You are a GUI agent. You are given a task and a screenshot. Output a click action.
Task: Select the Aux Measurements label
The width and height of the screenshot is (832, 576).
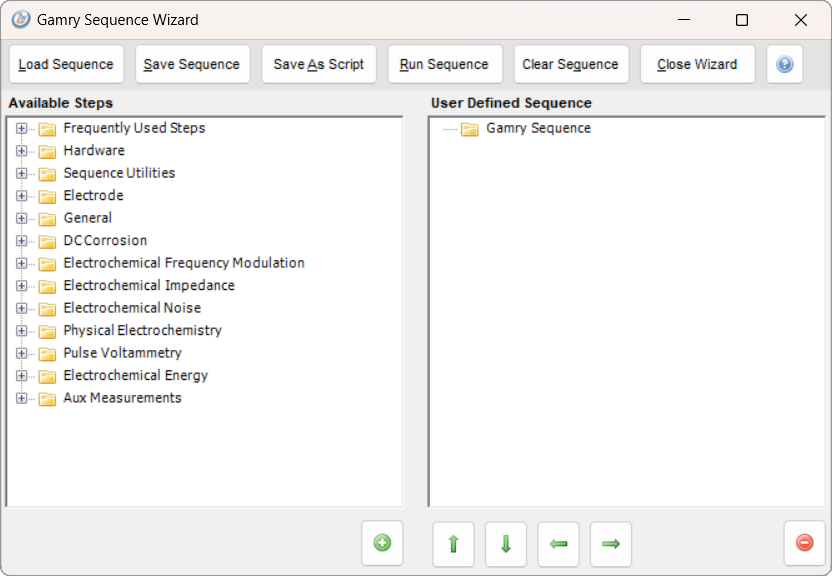pyautogui.click(x=123, y=398)
